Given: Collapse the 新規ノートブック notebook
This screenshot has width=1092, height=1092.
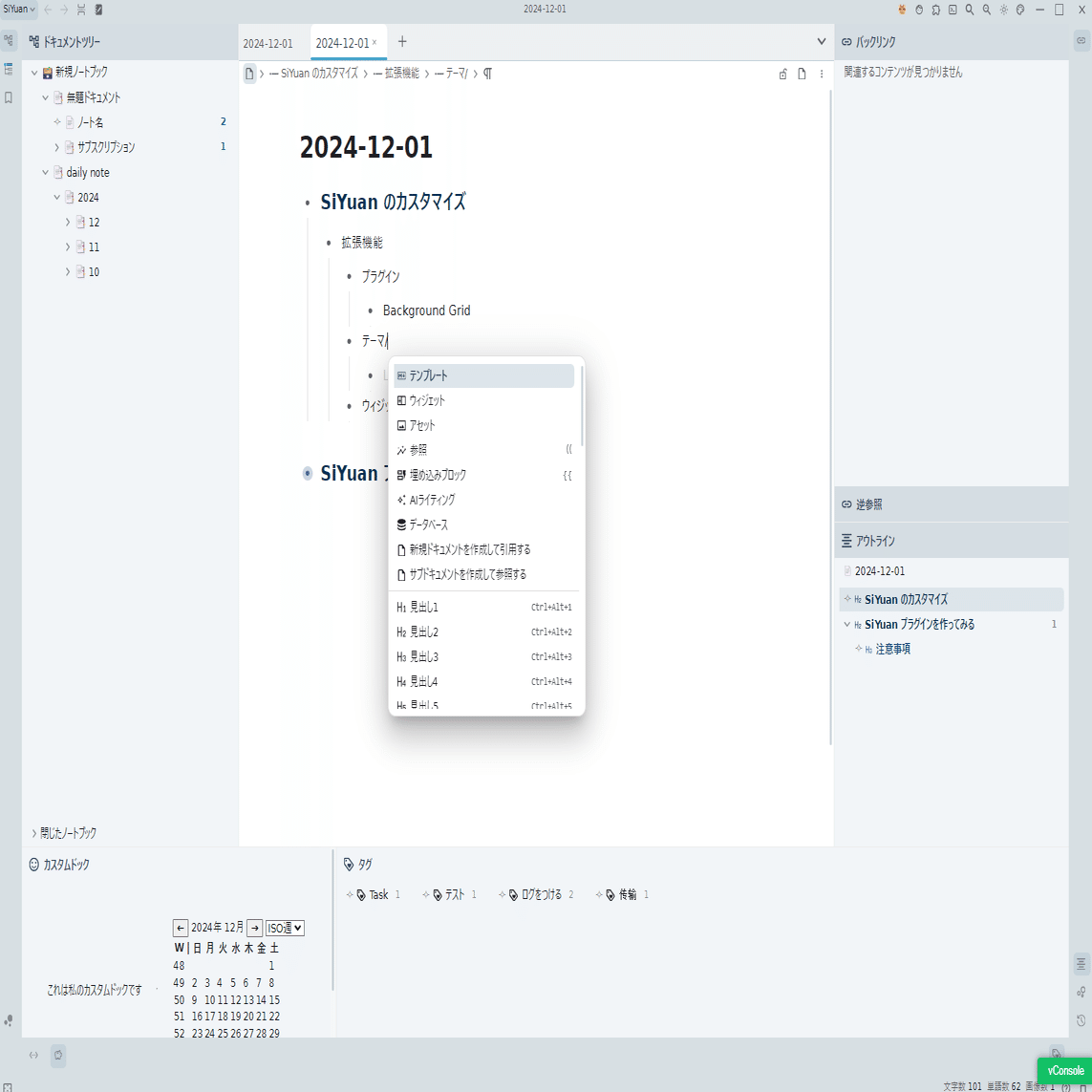Looking at the screenshot, I should tap(34, 73).
